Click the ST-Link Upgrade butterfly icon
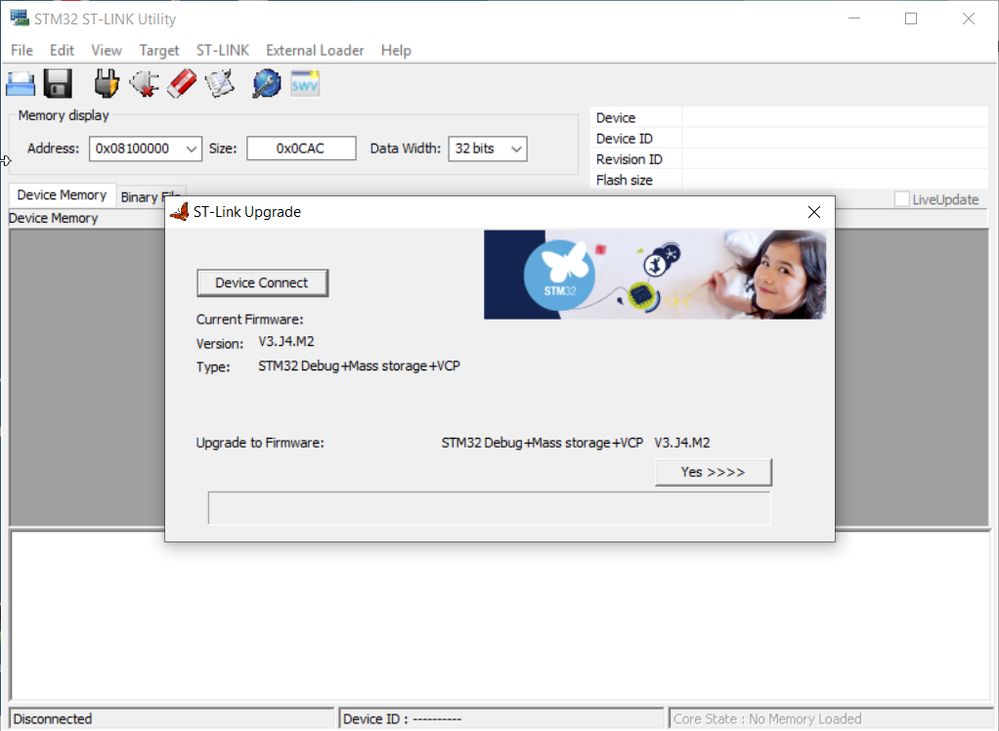The height and width of the screenshot is (731, 999). (x=180, y=212)
